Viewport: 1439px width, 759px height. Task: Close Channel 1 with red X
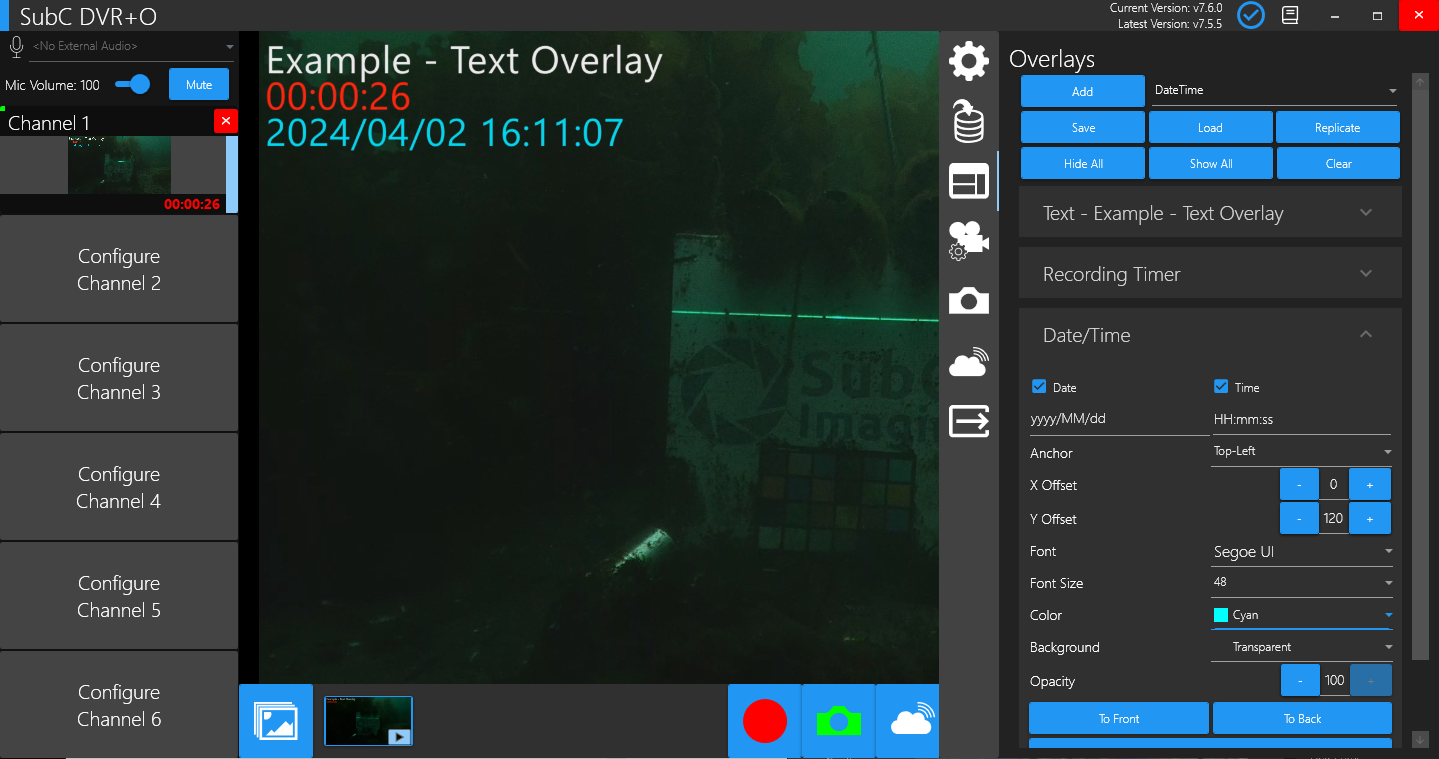tap(226, 121)
